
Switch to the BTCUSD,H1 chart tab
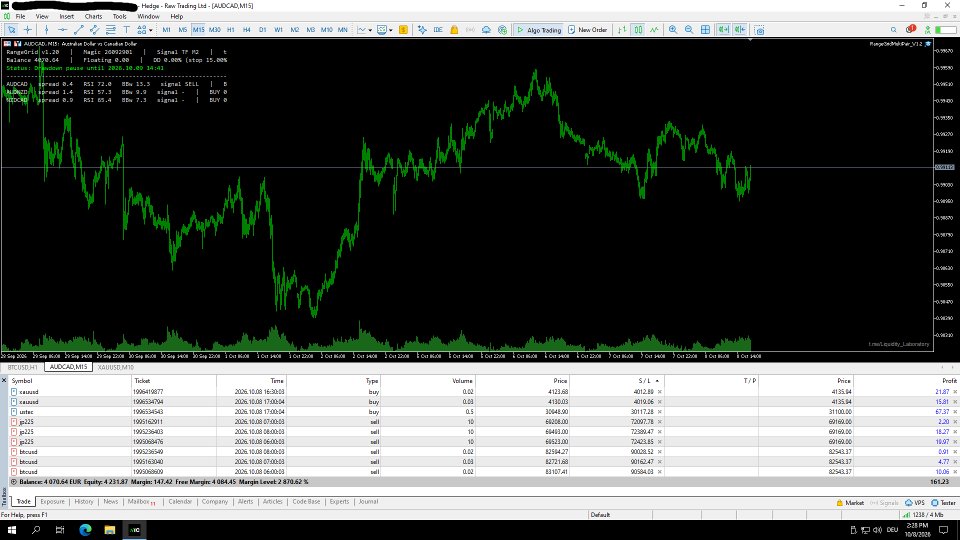pos(23,367)
